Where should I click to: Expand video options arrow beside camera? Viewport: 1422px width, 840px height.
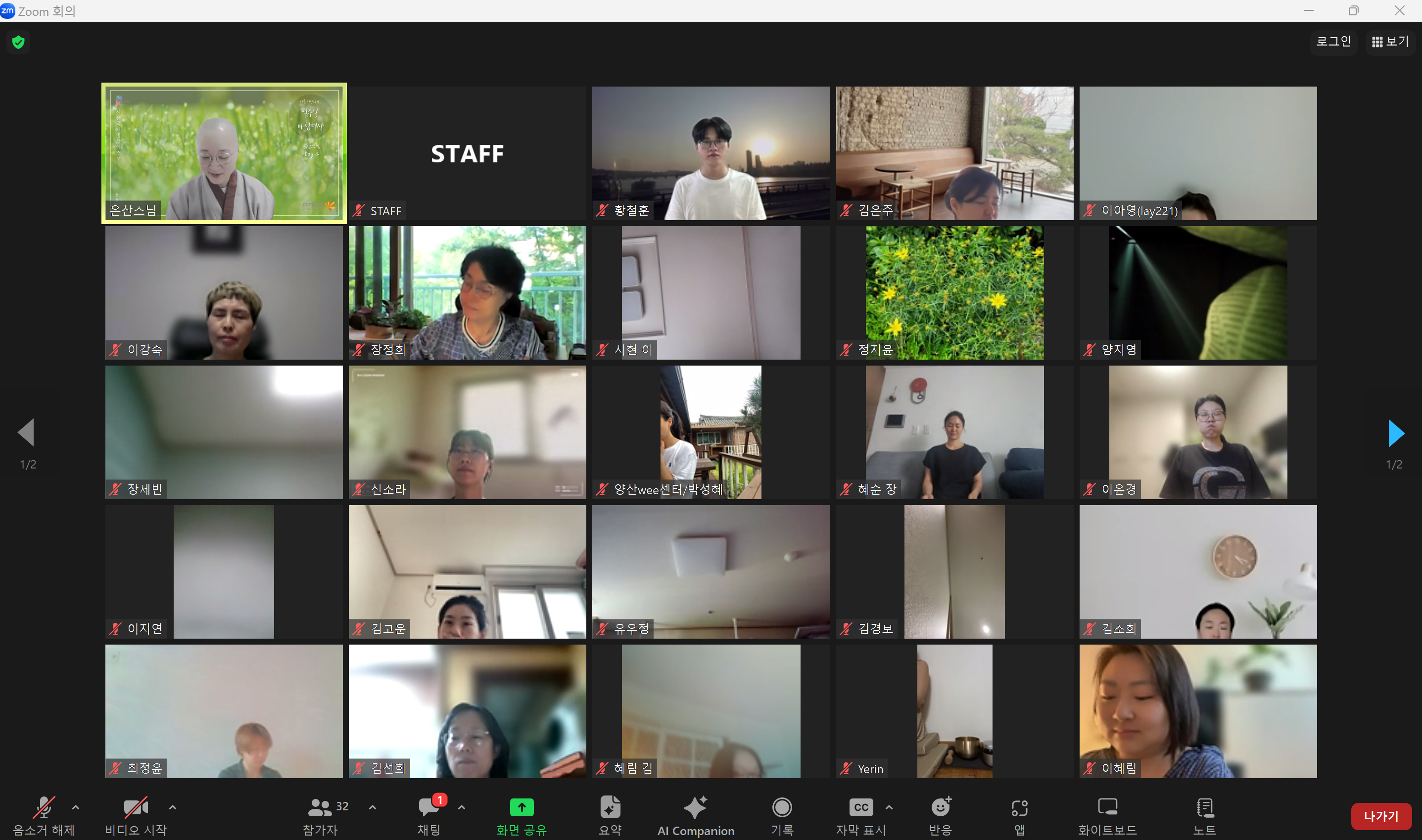(173, 808)
